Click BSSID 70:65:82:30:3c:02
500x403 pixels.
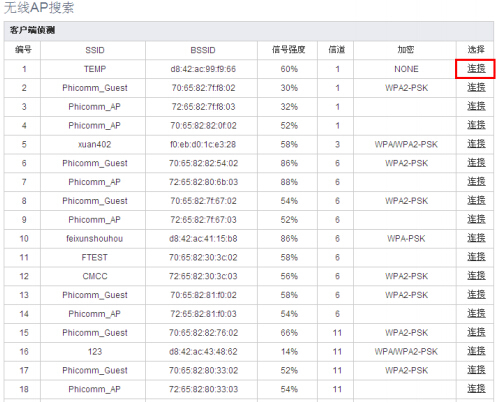pyautogui.click(x=203, y=257)
